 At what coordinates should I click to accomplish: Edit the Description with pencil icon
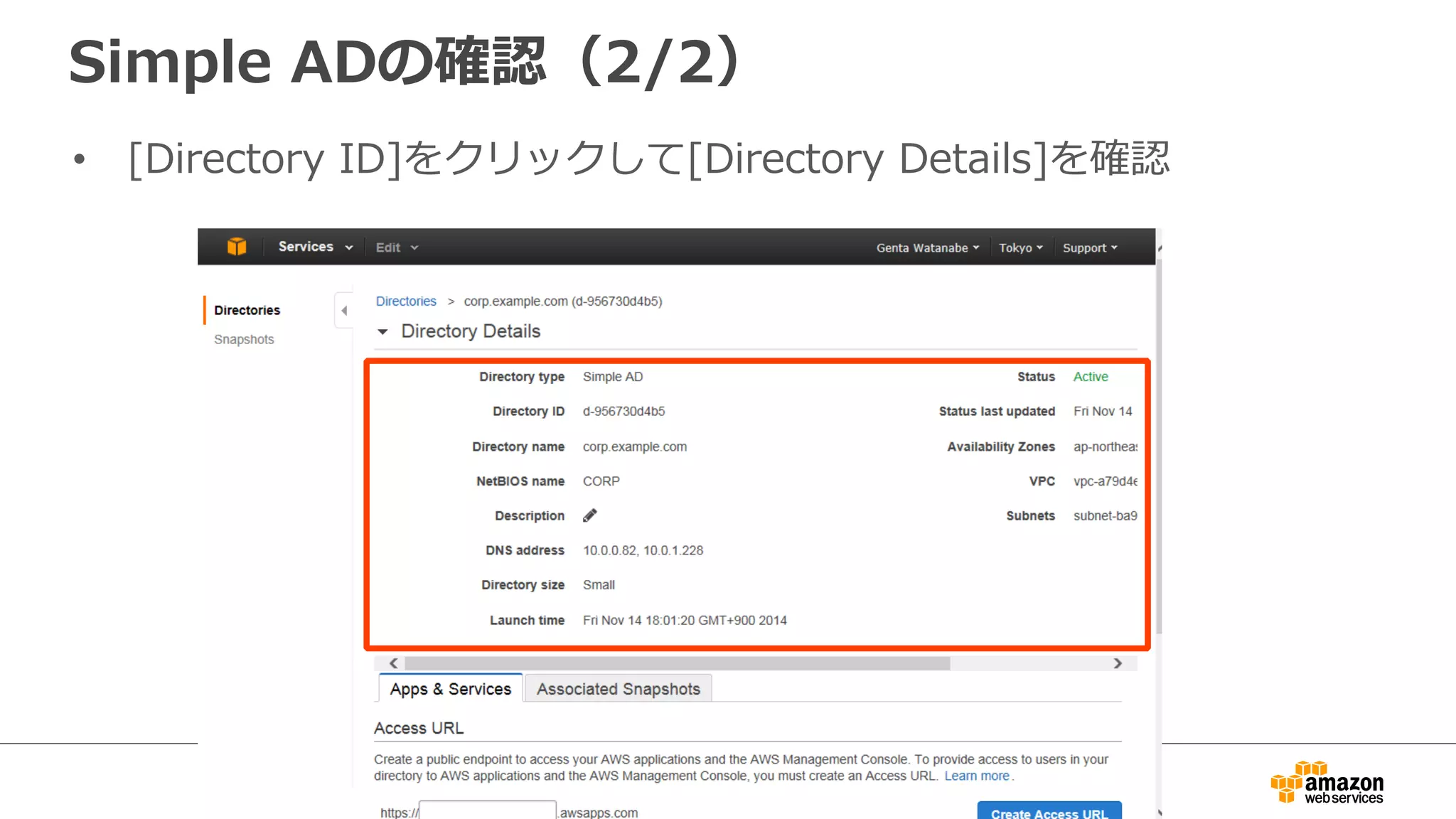pos(590,515)
